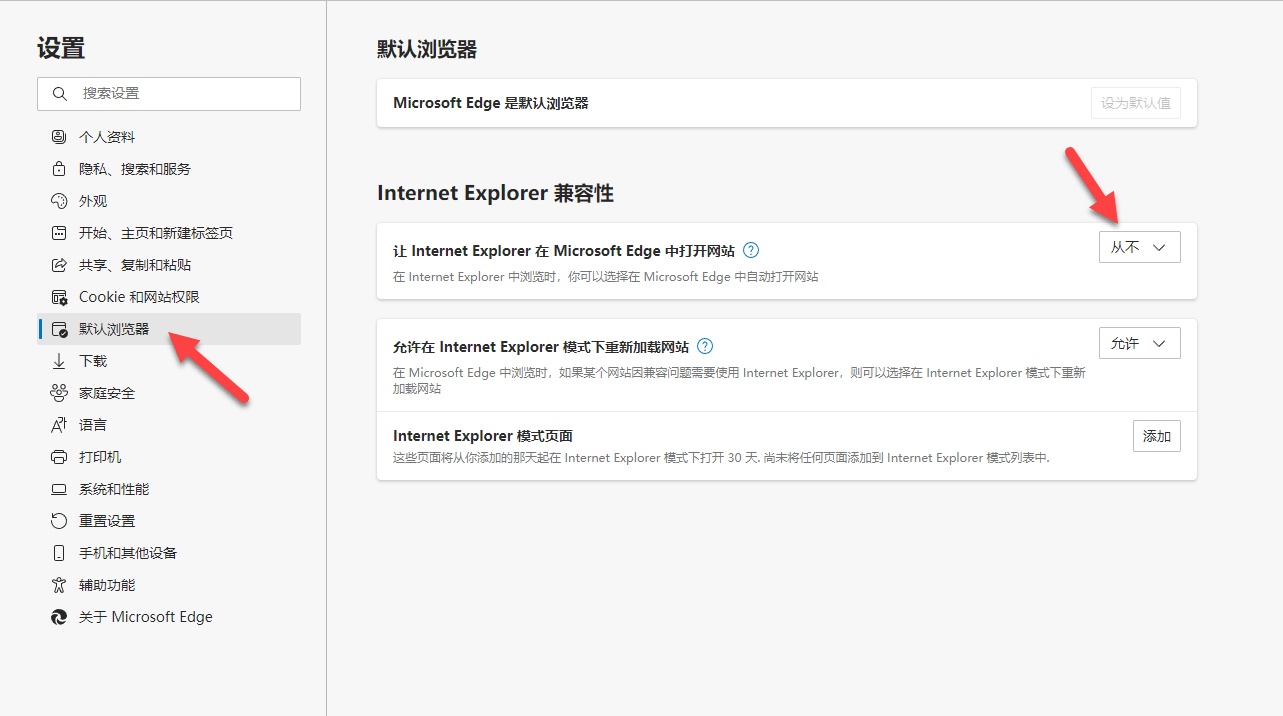Screen dimensions: 1283x716
Task: Click help icon next to 允许在 Internet Explorer 模式下重新加载网站
Action: (705, 346)
